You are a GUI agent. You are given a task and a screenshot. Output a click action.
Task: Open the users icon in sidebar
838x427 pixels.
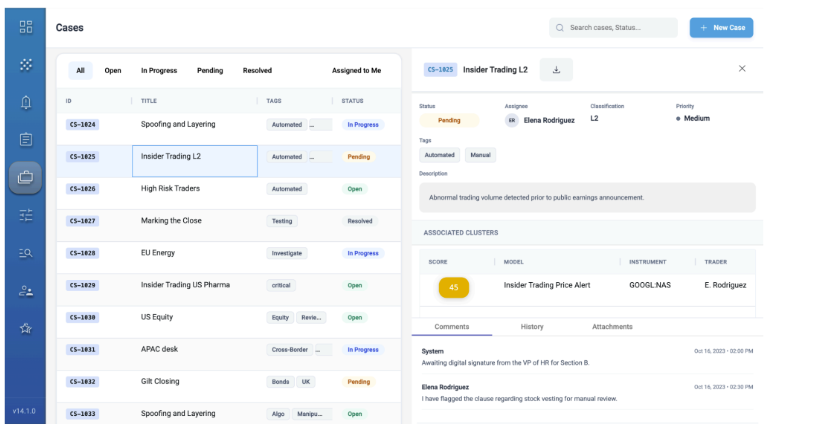26,291
